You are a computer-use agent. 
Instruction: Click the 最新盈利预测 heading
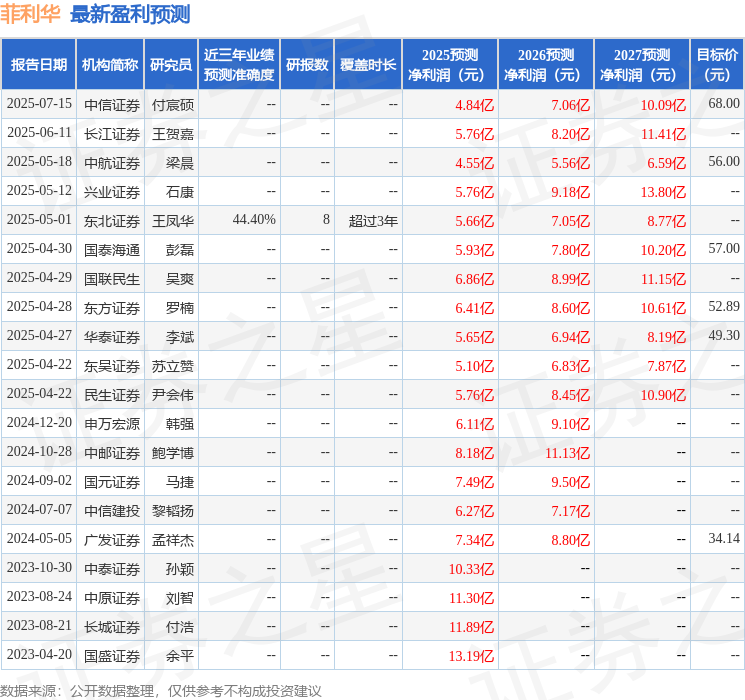tap(130, 14)
